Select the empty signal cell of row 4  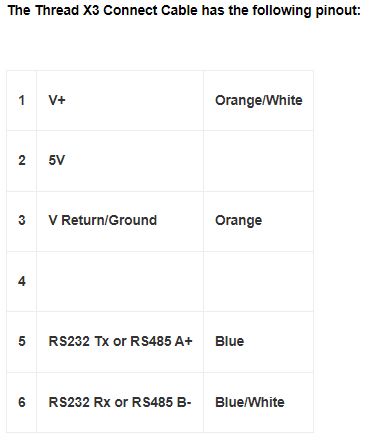tap(120, 281)
